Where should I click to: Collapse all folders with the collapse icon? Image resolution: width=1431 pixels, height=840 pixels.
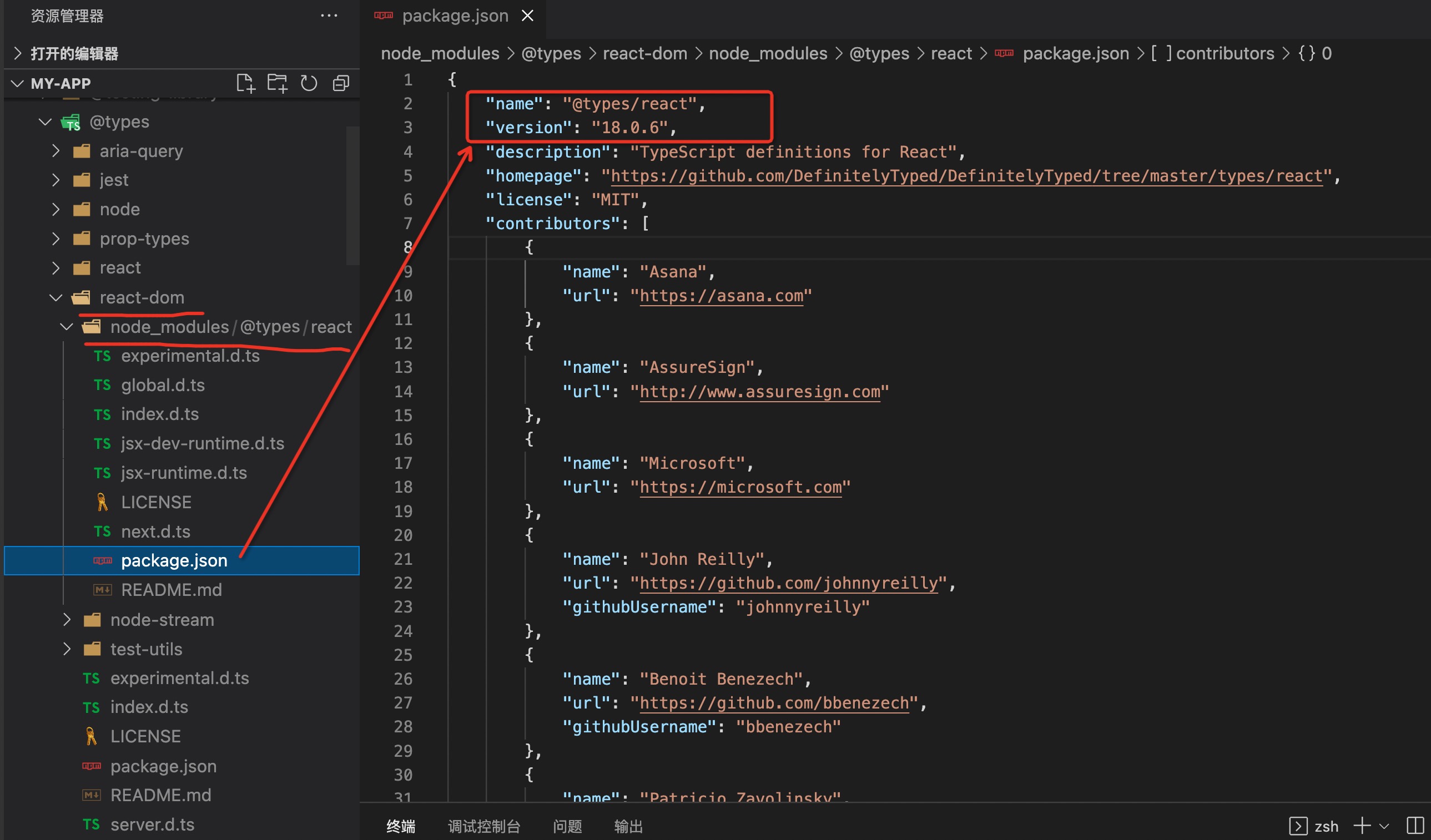(341, 83)
